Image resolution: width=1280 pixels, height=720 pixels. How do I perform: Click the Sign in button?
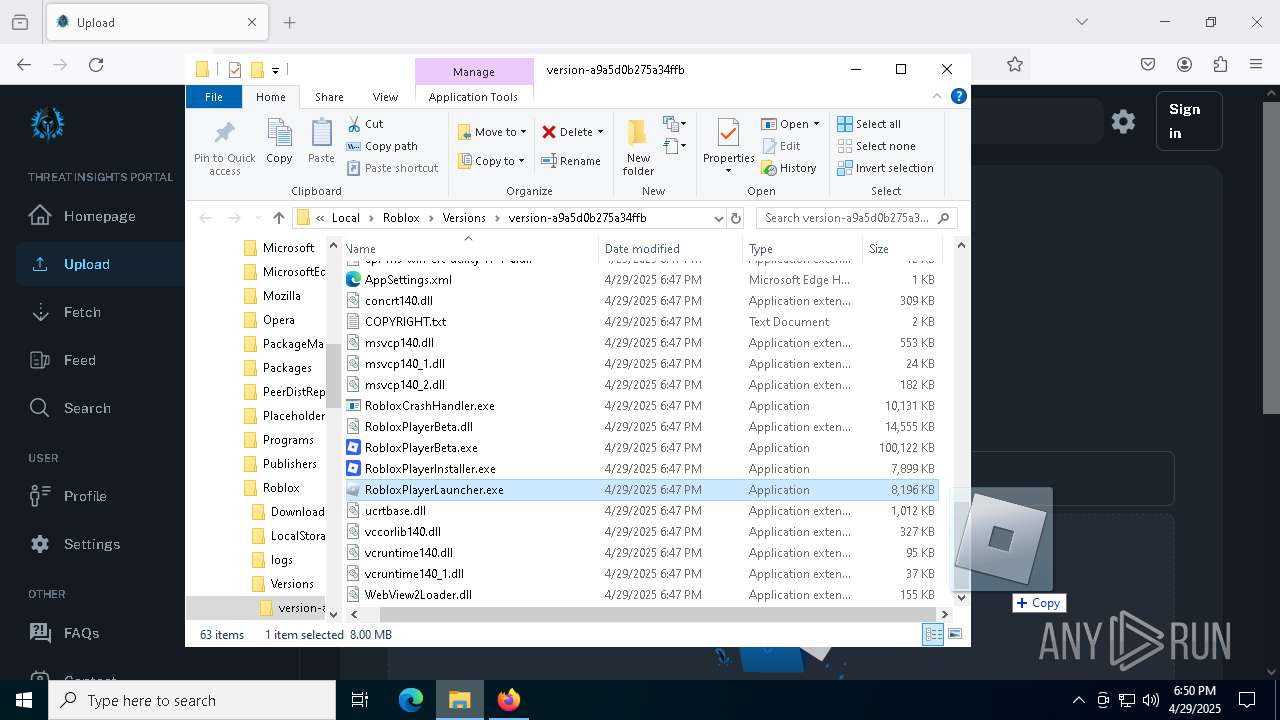tap(1188, 121)
